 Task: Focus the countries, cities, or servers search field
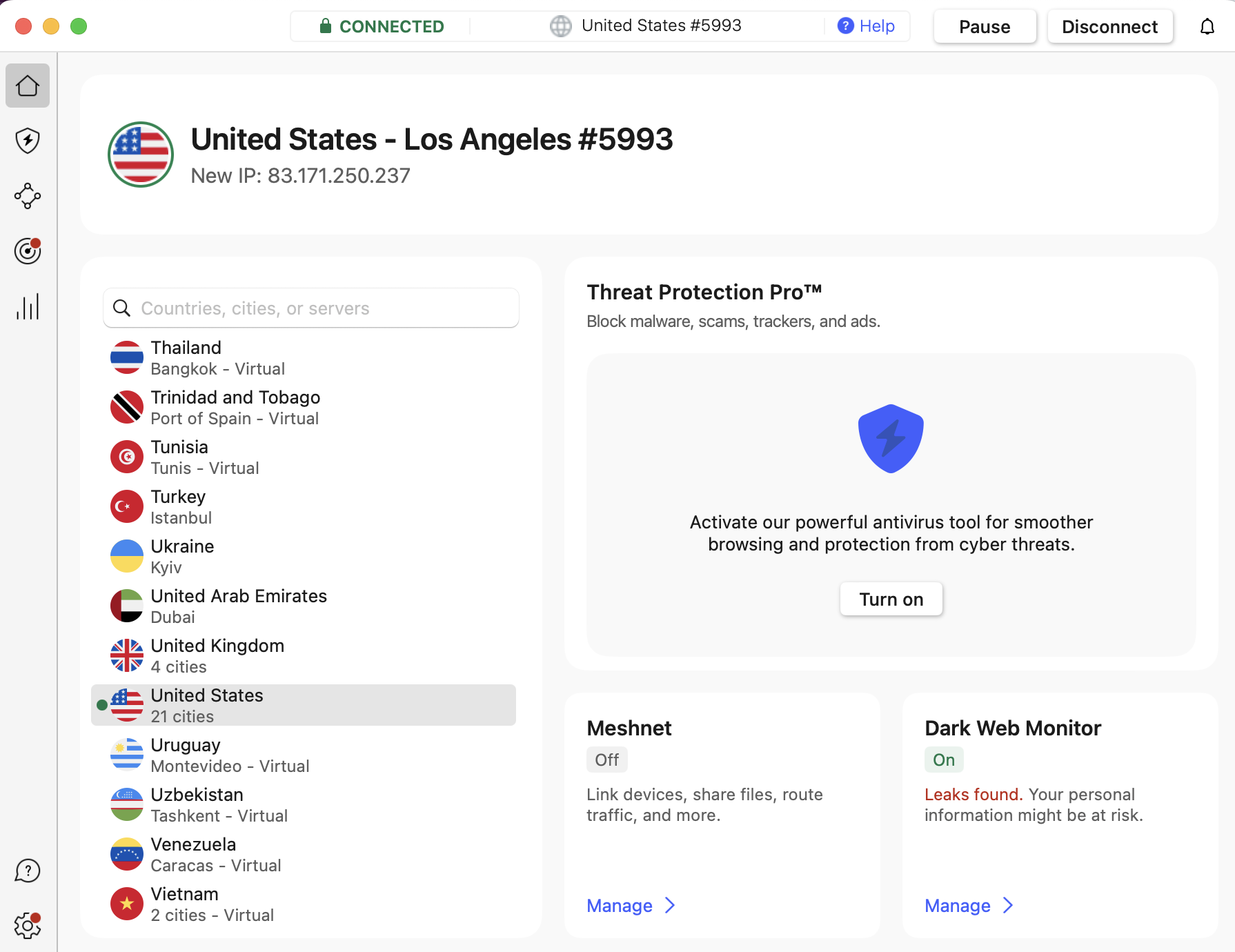[x=311, y=308]
